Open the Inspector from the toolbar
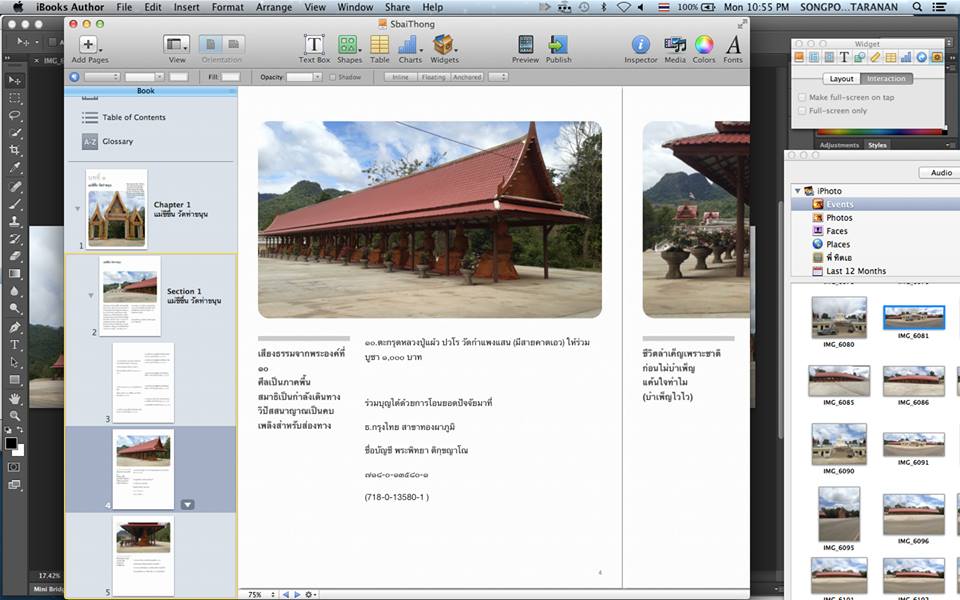The height and width of the screenshot is (600, 960). click(640, 45)
